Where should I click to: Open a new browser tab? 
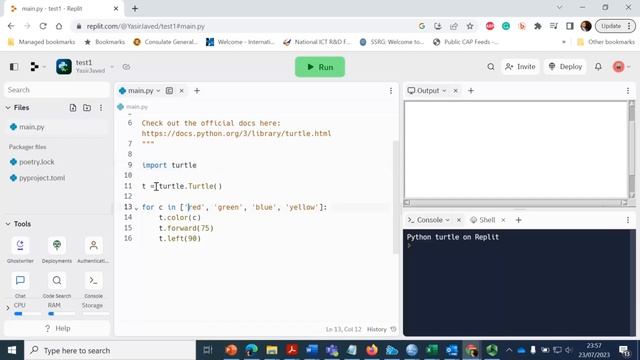pyautogui.click(x=135, y=8)
